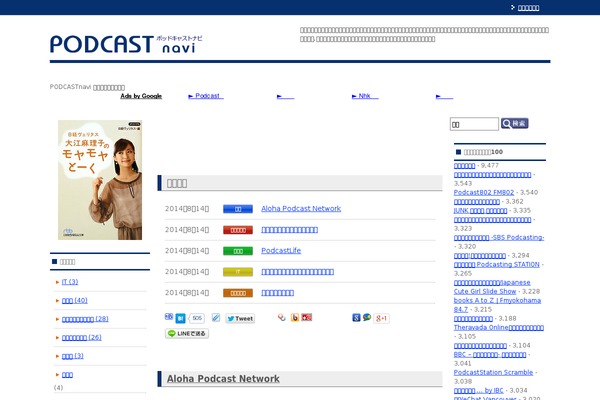
Task: Open books A to Z Fmyokohama link
Action: [x=497, y=305]
